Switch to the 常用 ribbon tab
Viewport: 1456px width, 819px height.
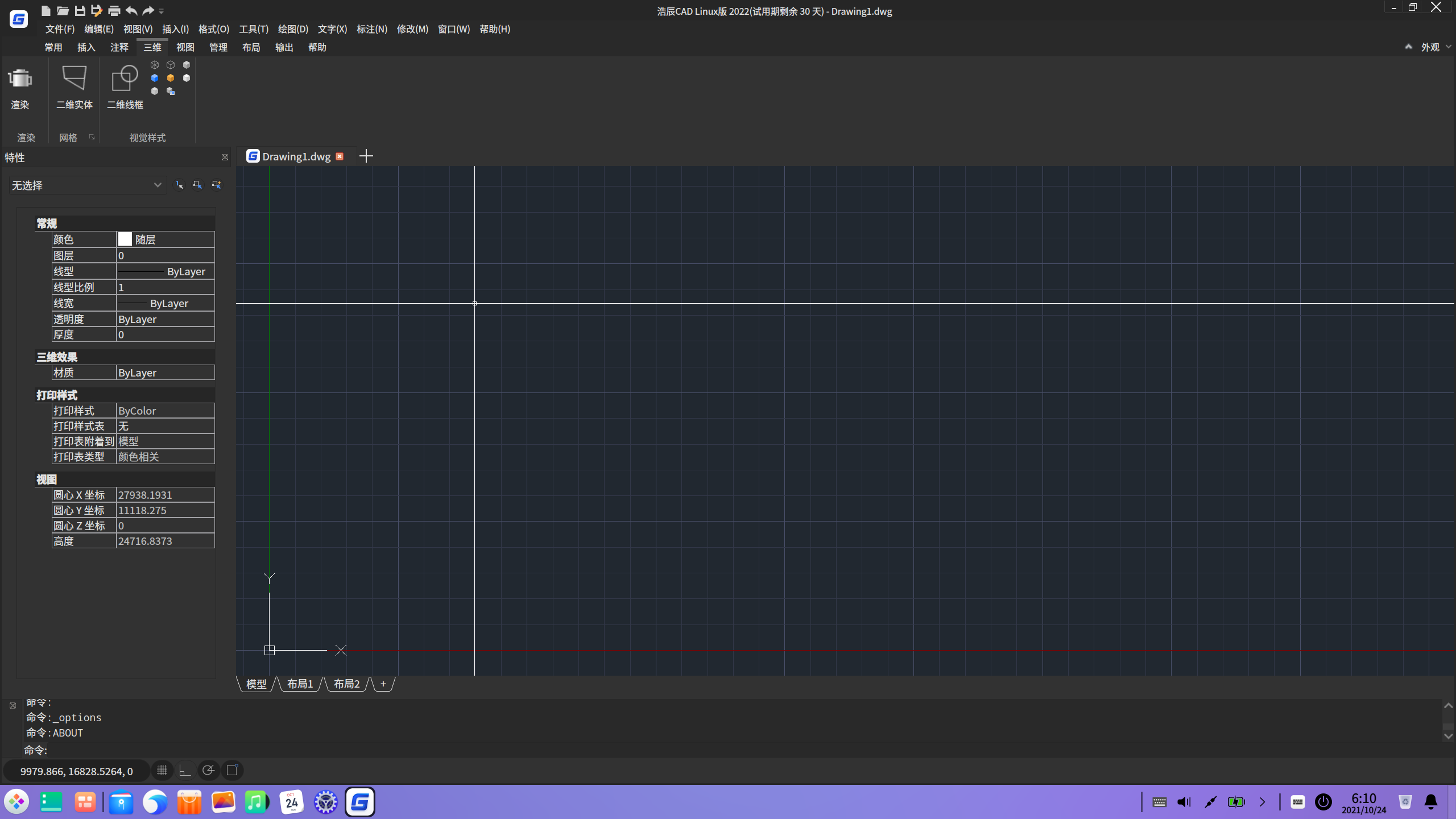point(53,47)
